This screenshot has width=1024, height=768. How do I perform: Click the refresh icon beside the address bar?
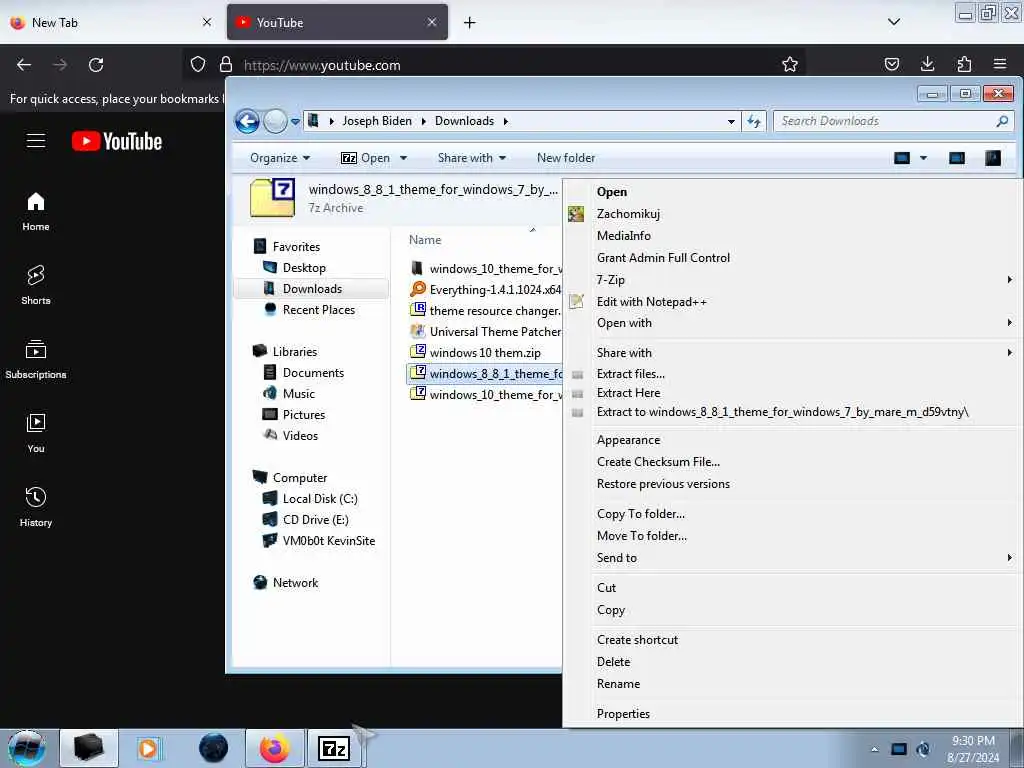tap(754, 121)
